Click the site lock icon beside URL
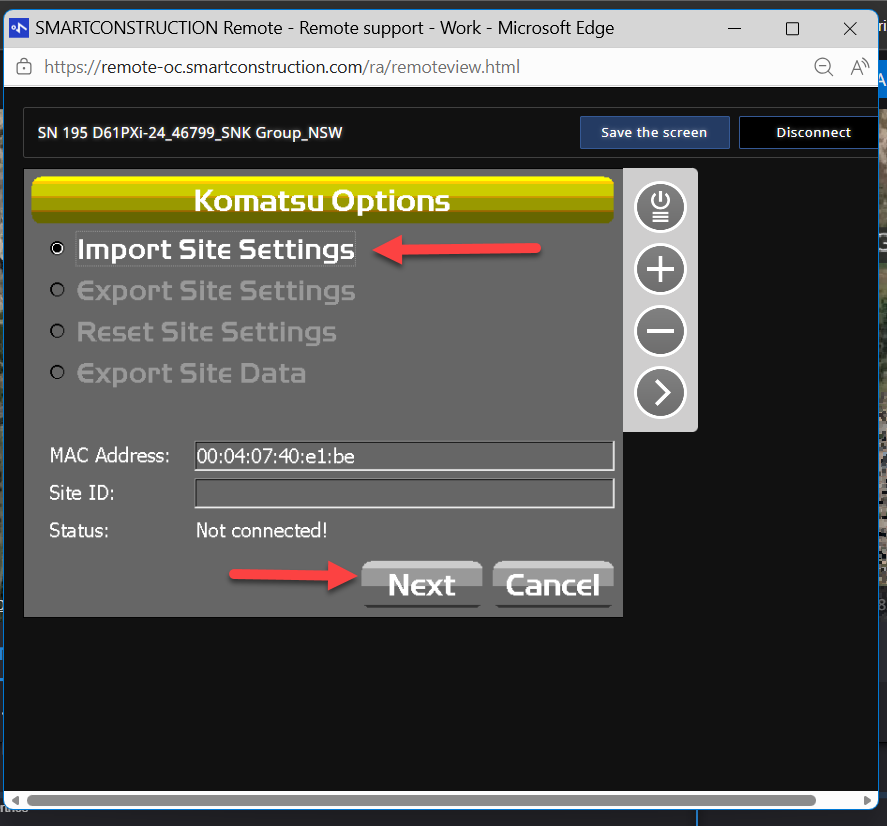This screenshot has width=887, height=826. click(x=24, y=67)
